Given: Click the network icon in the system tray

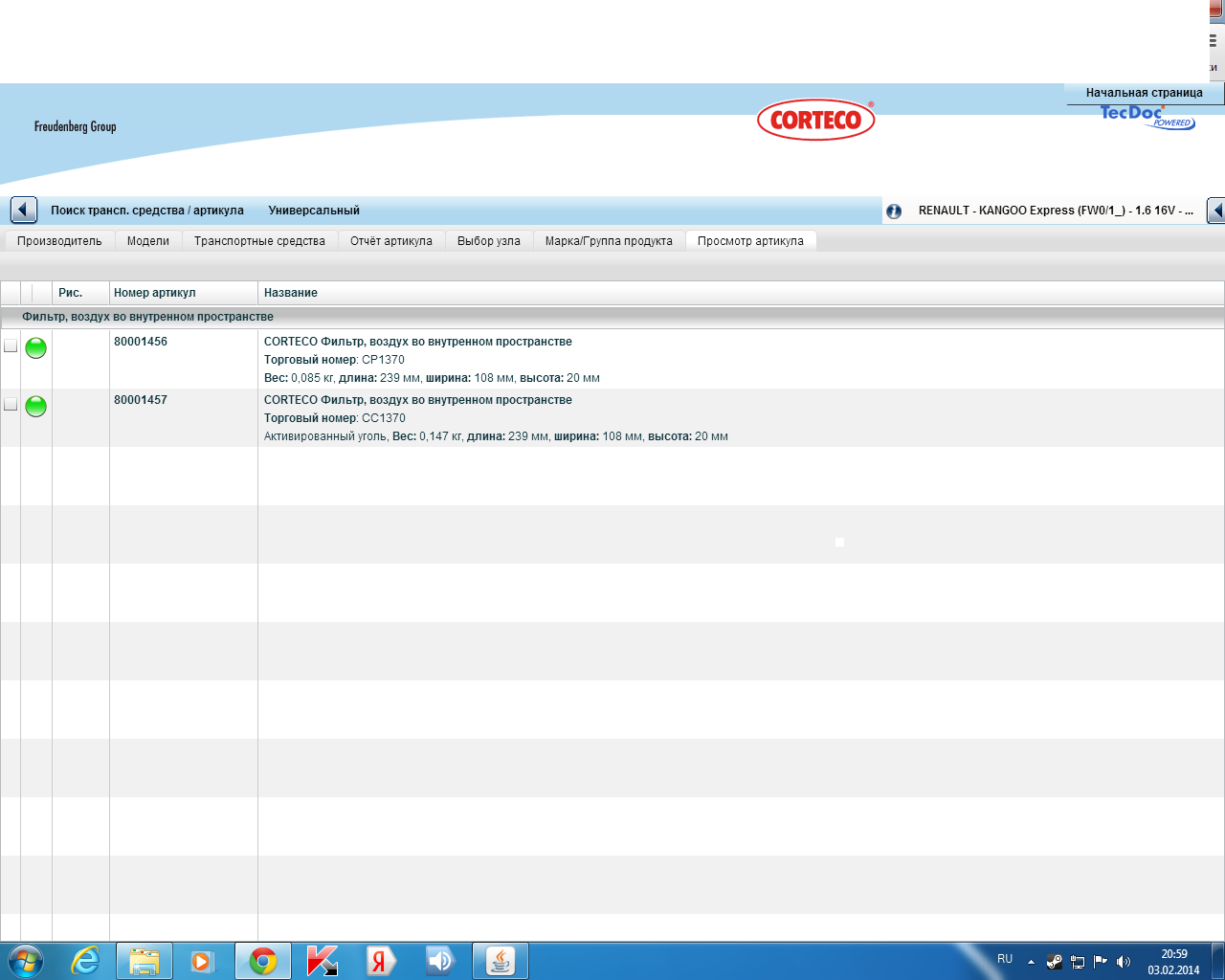Looking at the screenshot, I should pos(1078,962).
